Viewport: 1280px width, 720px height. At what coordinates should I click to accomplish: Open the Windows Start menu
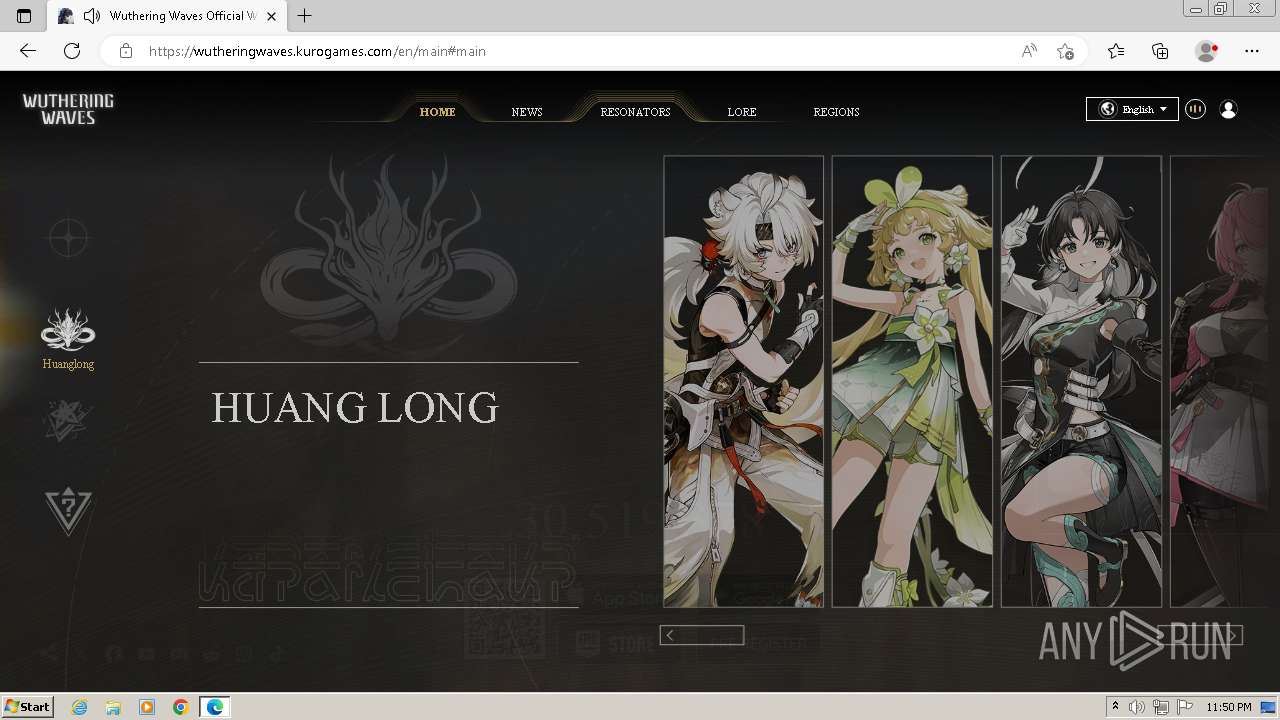click(x=28, y=706)
